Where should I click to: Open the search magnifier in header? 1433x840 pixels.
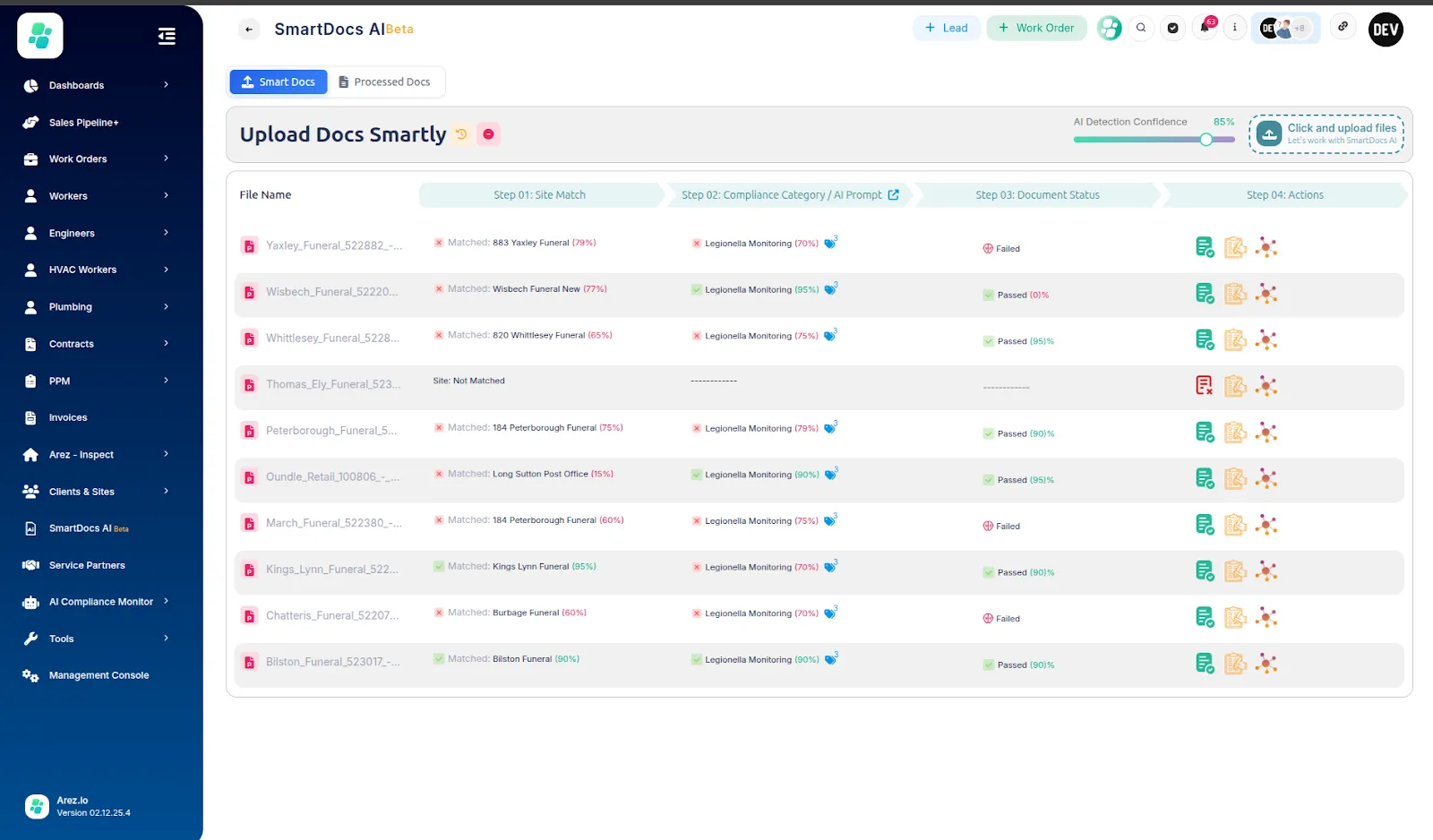(x=1141, y=28)
